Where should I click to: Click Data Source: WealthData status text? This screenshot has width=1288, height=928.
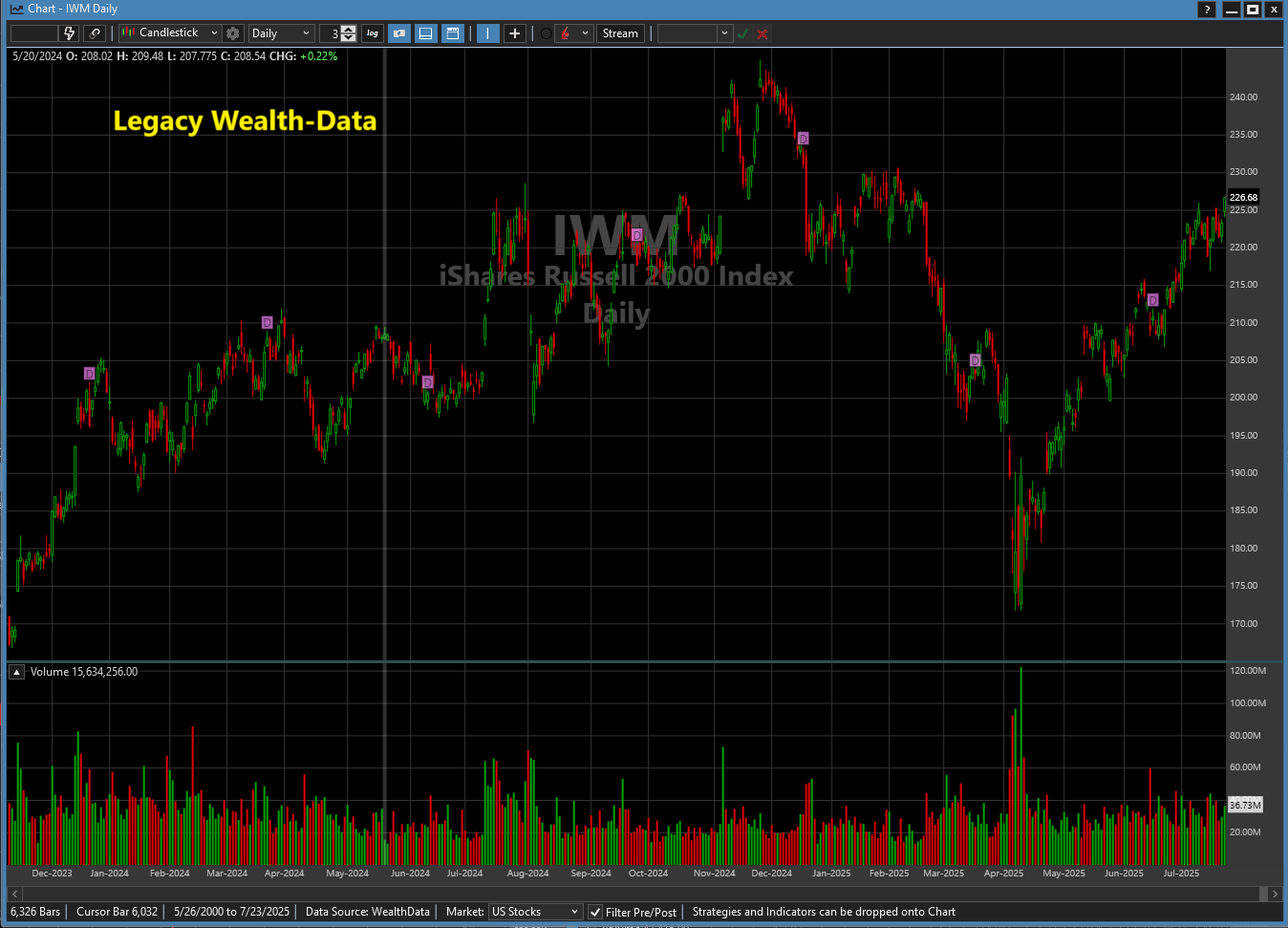point(368,912)
